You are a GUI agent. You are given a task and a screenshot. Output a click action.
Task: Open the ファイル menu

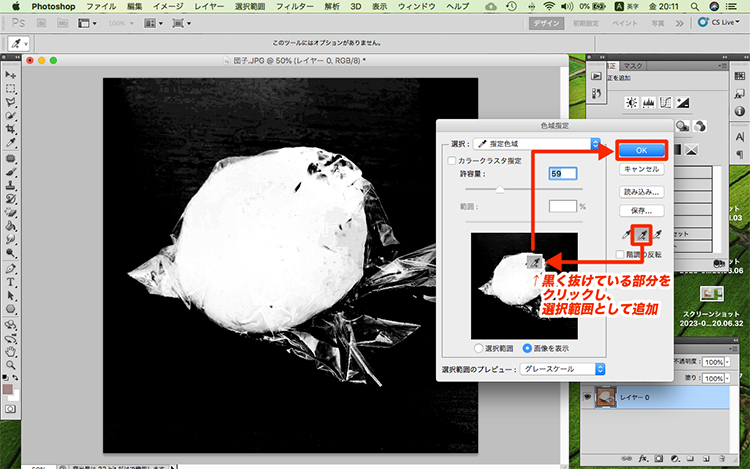coord(101,7)
